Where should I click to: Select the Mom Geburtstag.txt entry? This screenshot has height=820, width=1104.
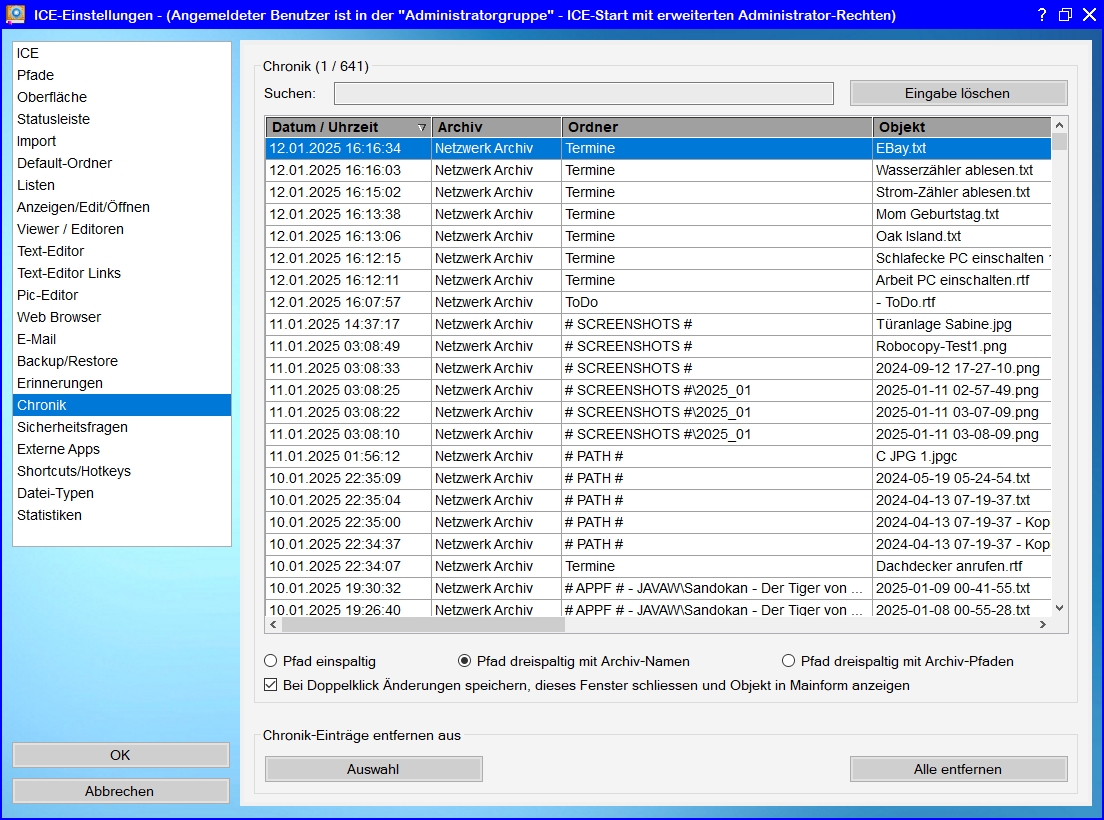(962, 214)
